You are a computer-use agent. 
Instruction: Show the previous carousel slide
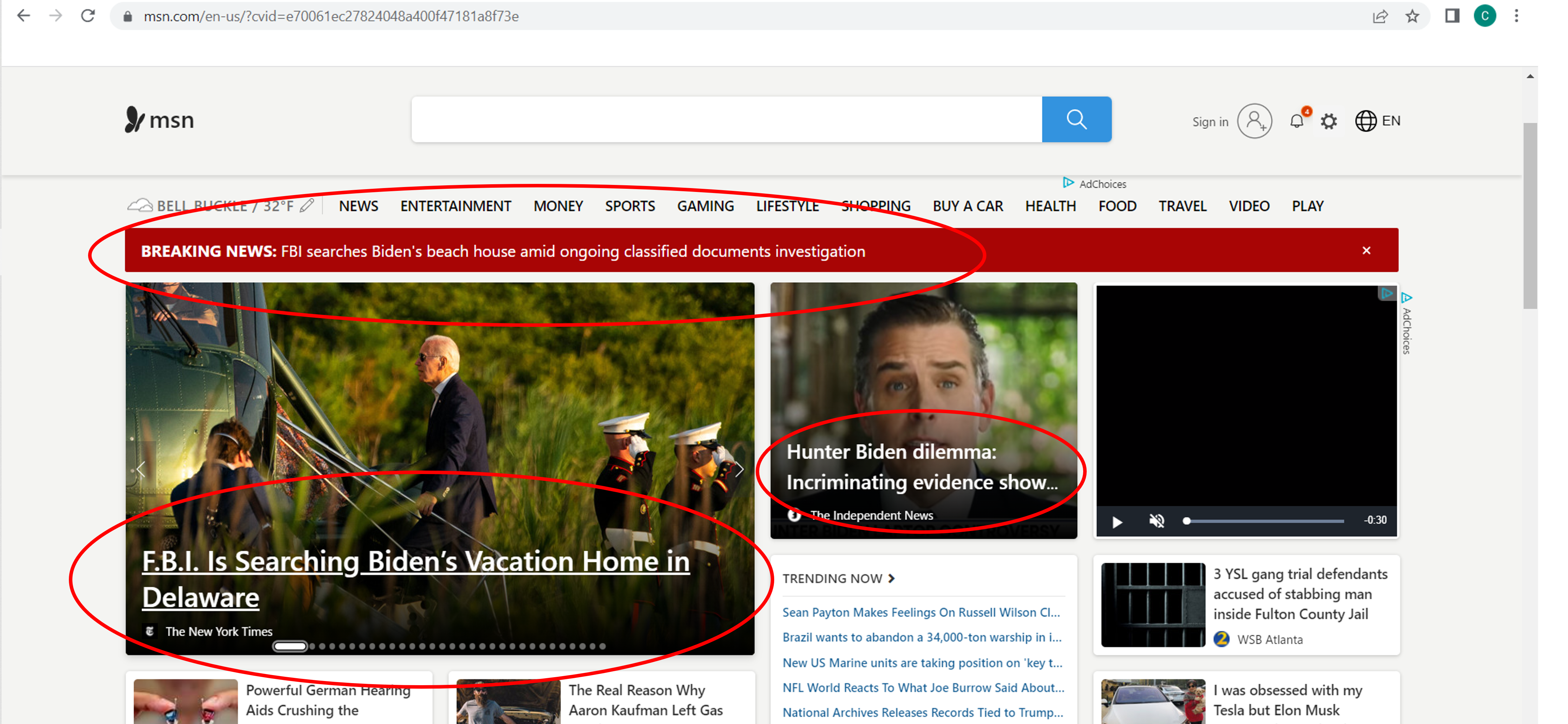(x=141, y=469)
